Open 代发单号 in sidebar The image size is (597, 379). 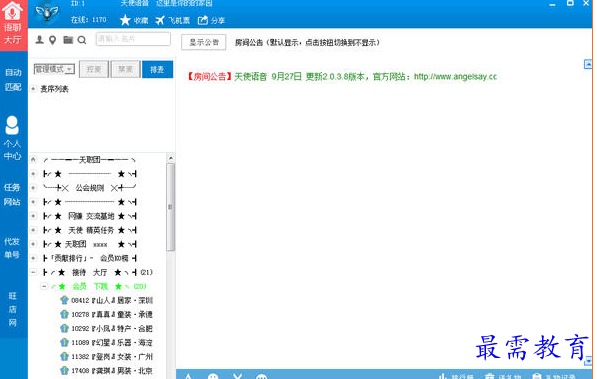point(12,248)
